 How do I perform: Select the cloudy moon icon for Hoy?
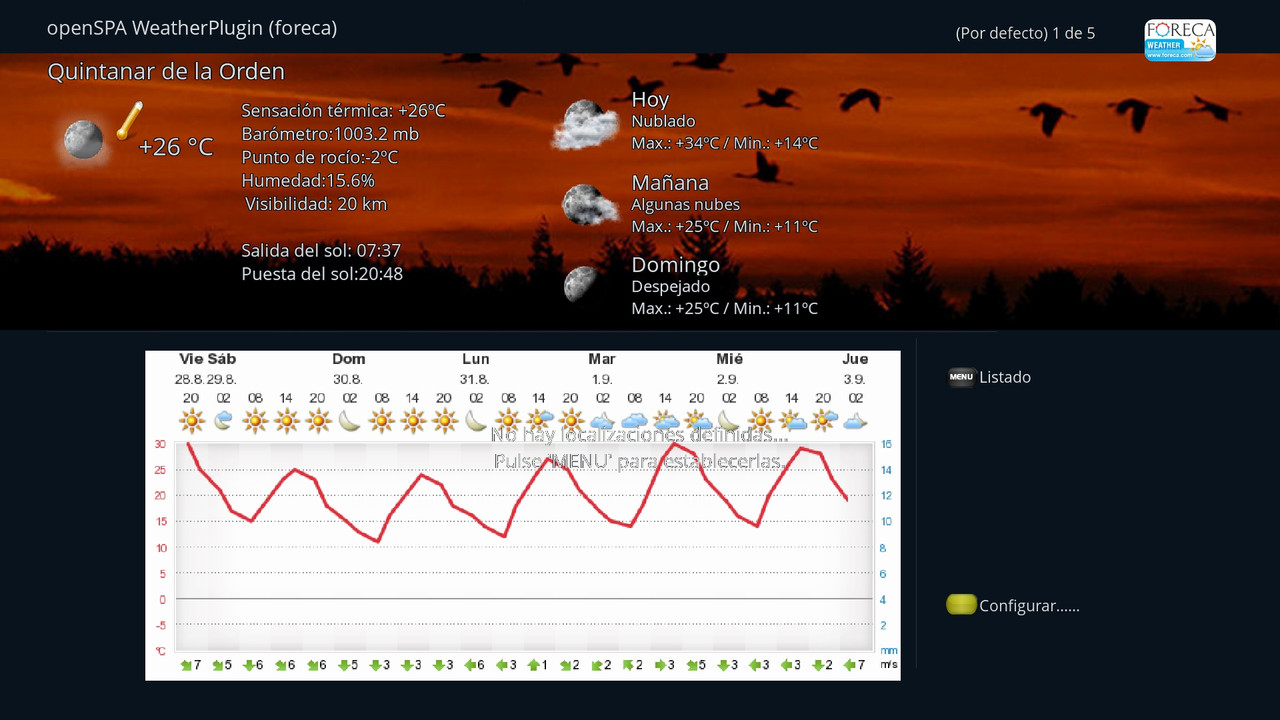click(x=585, y=124)
